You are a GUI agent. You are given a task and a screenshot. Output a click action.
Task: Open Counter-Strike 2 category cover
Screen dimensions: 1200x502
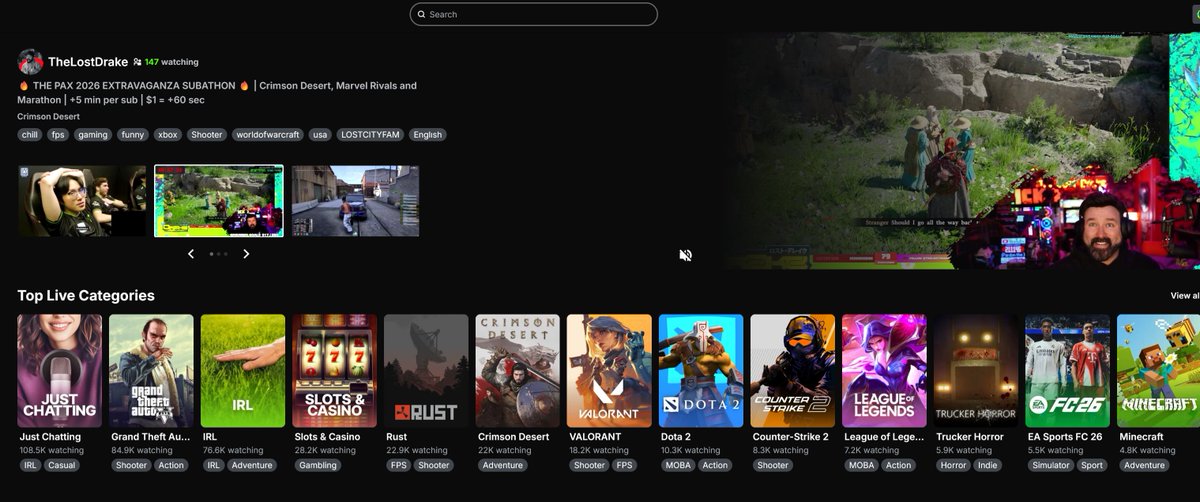click(x=793, y=371)
